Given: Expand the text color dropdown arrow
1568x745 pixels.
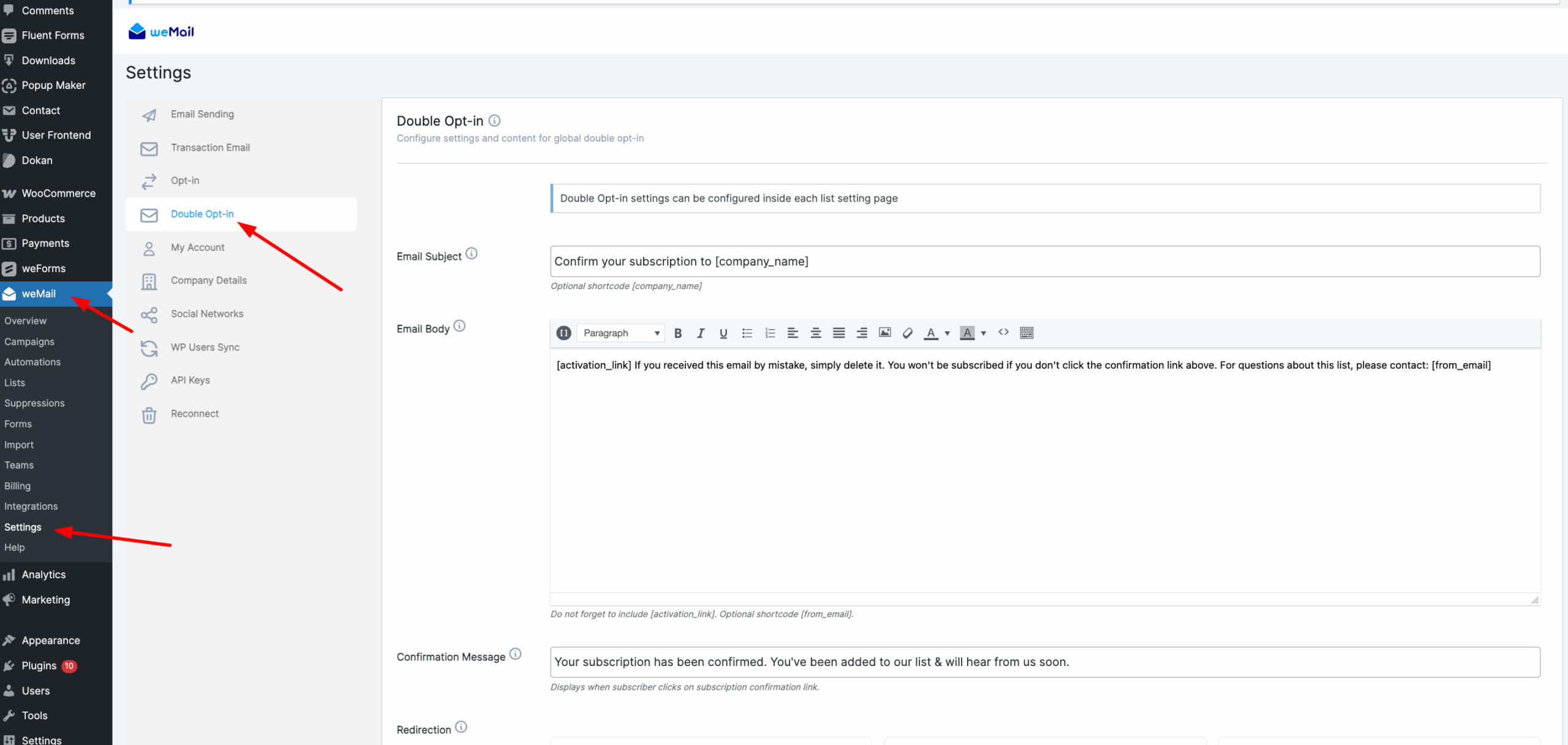Looking at the screenshot, I should pyautogui.click(x=947, y=333).
